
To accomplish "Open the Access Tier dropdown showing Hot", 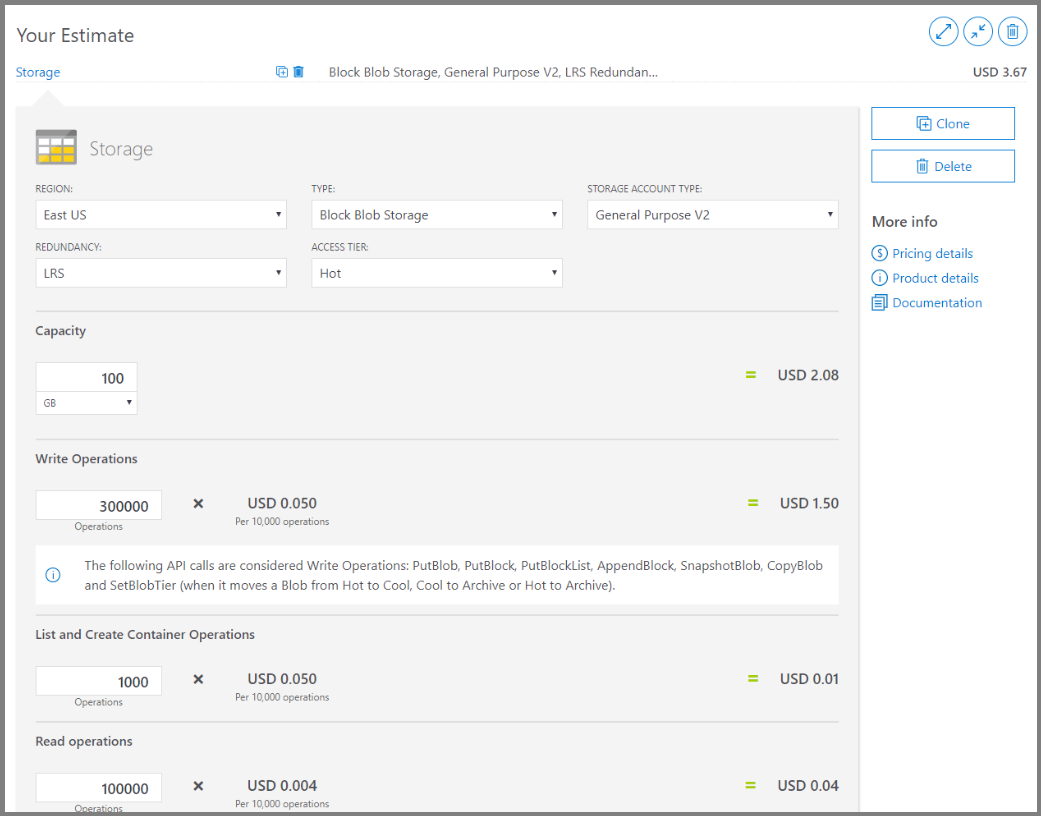I will coord(437,273).
